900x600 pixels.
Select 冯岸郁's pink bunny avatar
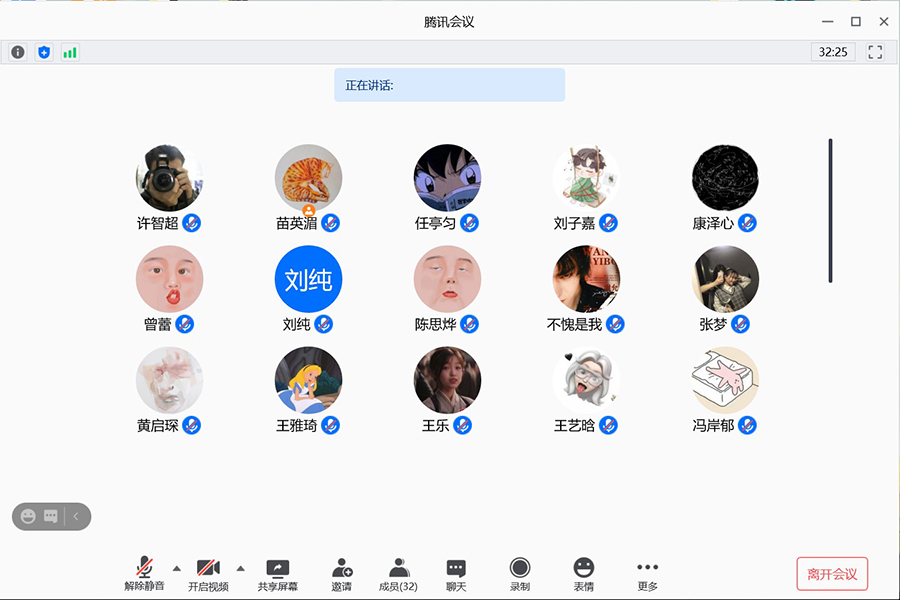725,380
